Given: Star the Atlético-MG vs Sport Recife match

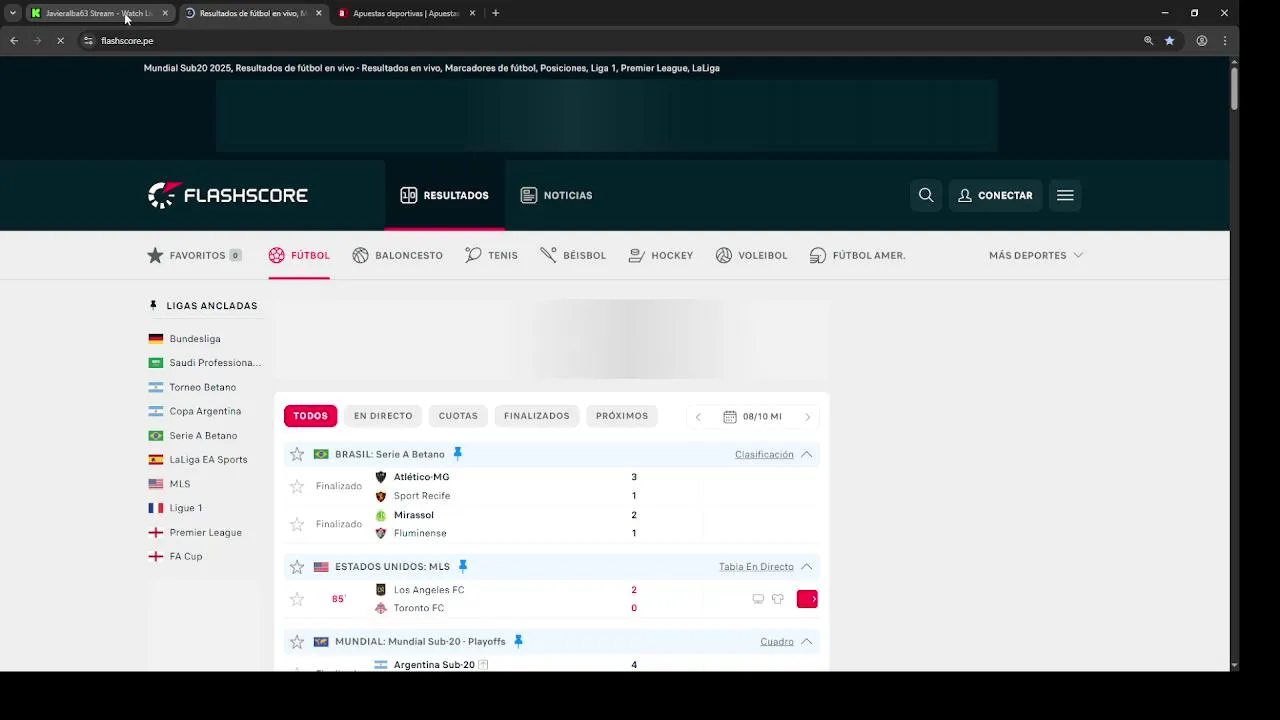Looking at the screenshot, I should (297, 486).
